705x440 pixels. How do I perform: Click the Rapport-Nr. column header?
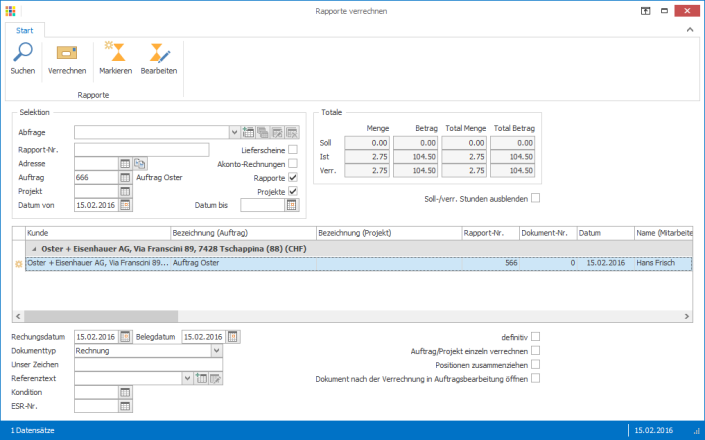coord(489,232)
